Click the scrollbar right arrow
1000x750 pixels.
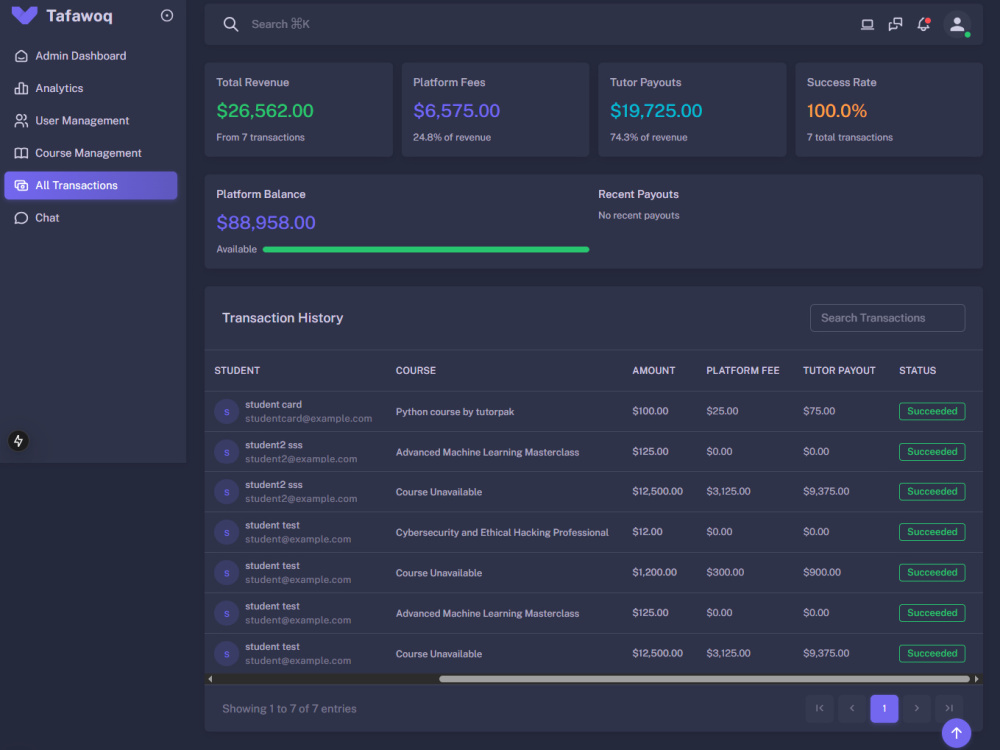point(976,679)
